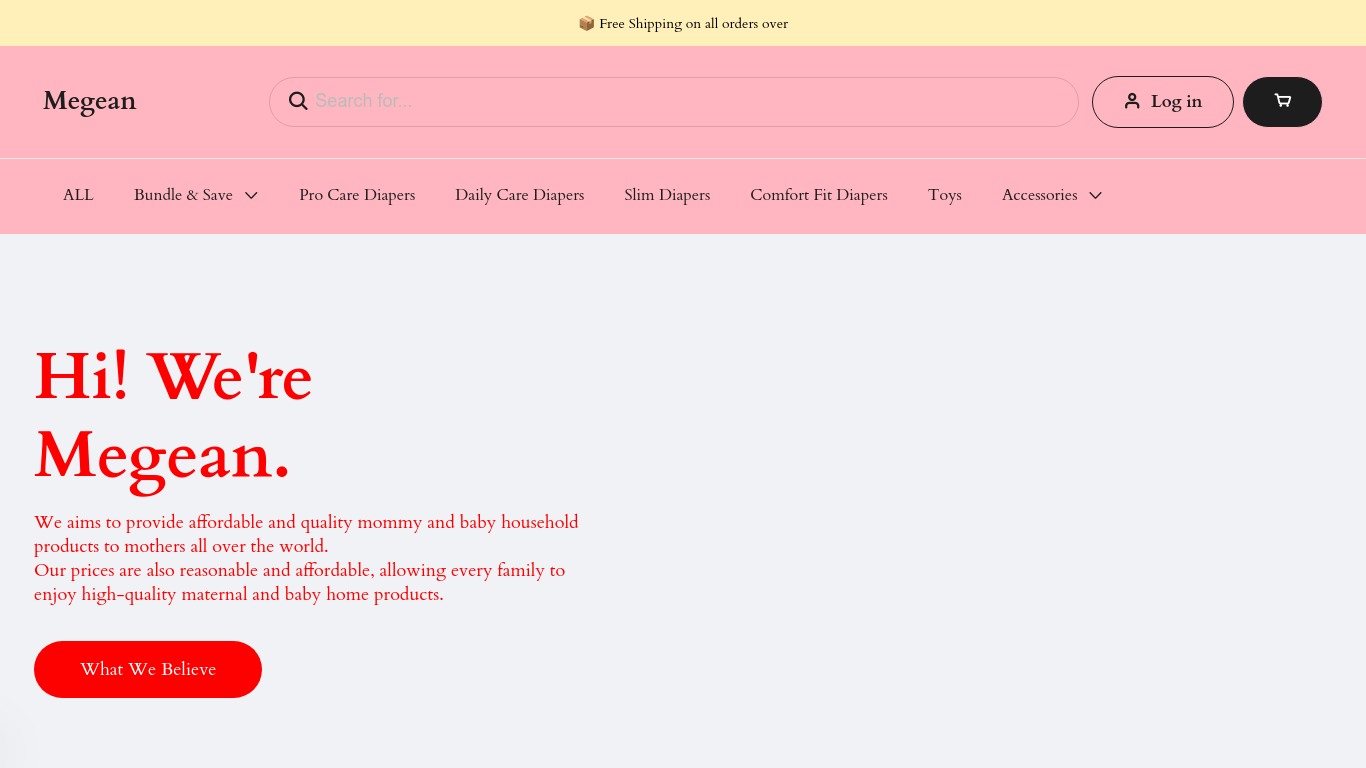Expand the Accessories dropdown chevron
Viewport: 1366px width, 768px height.
pyautogui.click(x=1096, y=195)
